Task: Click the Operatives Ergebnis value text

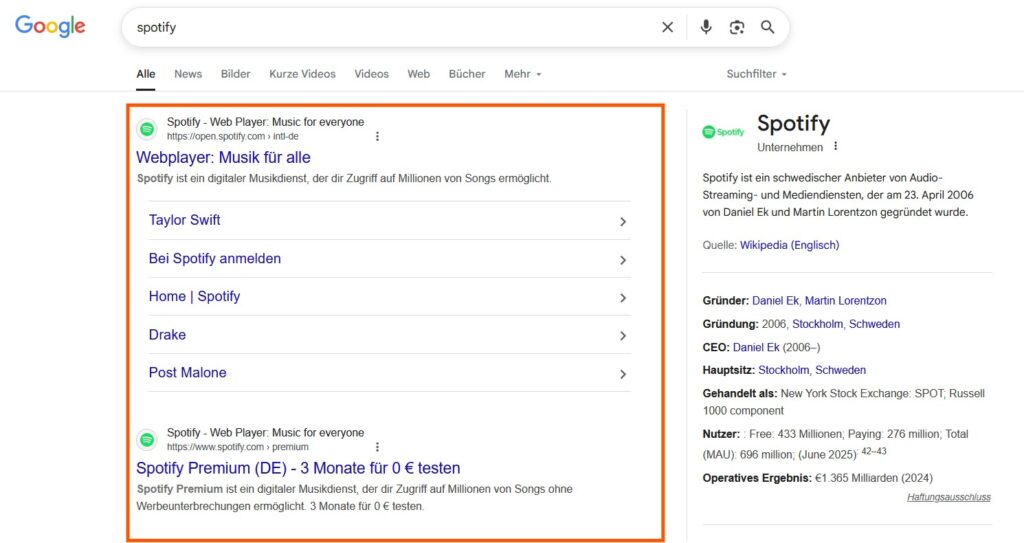Action: pos(874,478)
